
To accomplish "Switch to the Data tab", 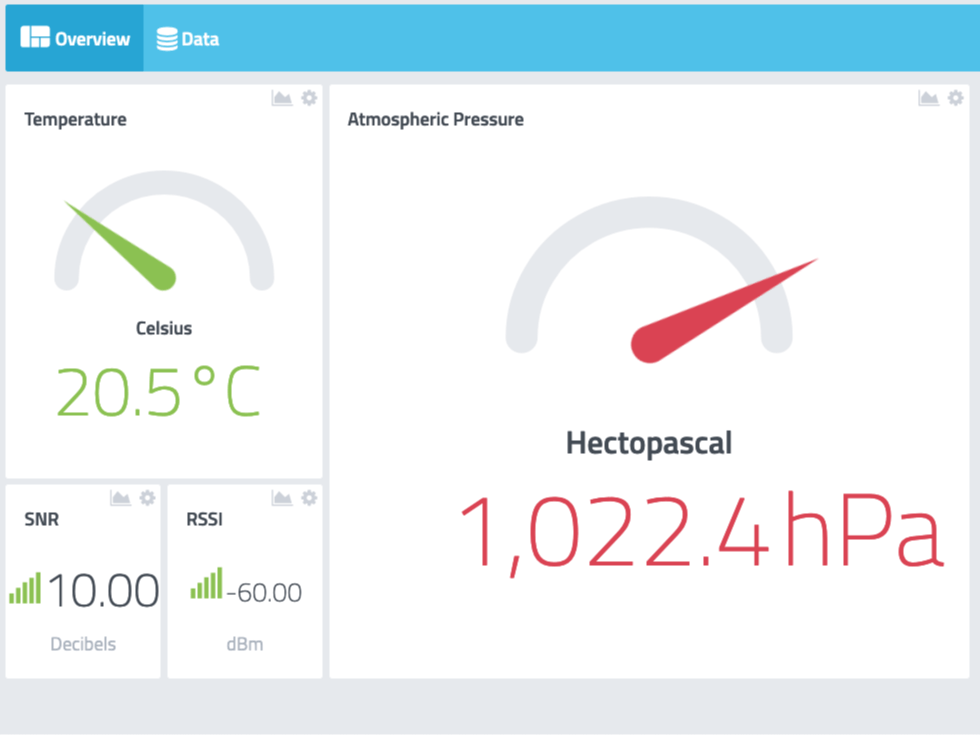I will tap(188, 39).
